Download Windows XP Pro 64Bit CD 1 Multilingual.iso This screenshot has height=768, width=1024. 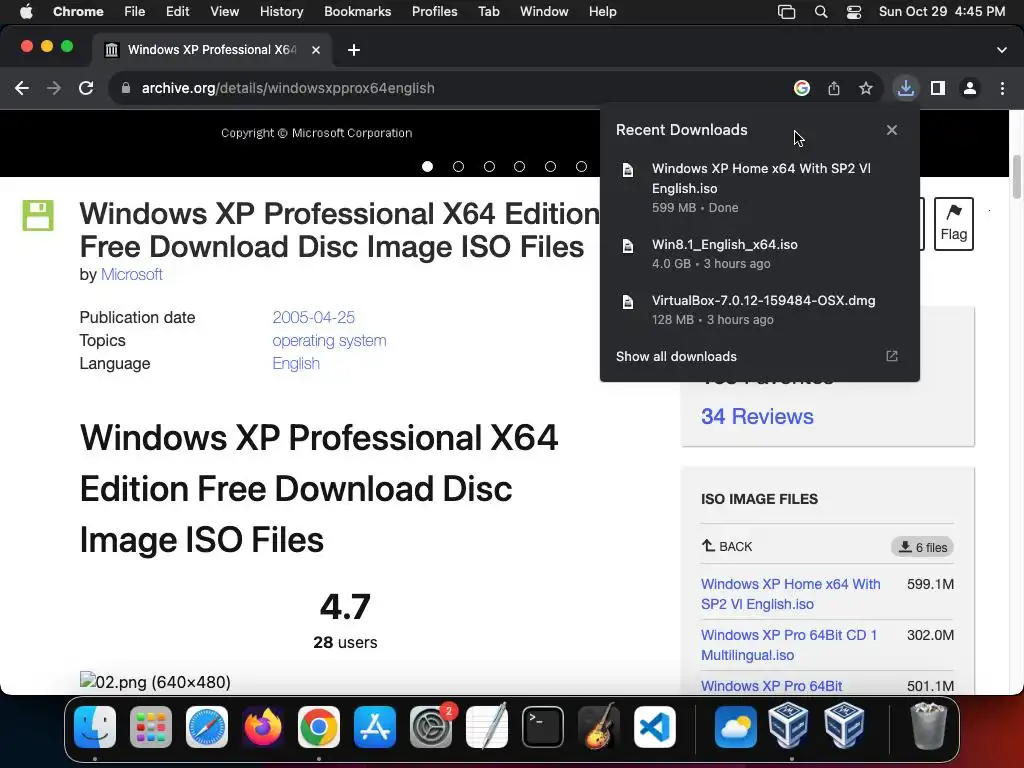[x=789, y=645]
